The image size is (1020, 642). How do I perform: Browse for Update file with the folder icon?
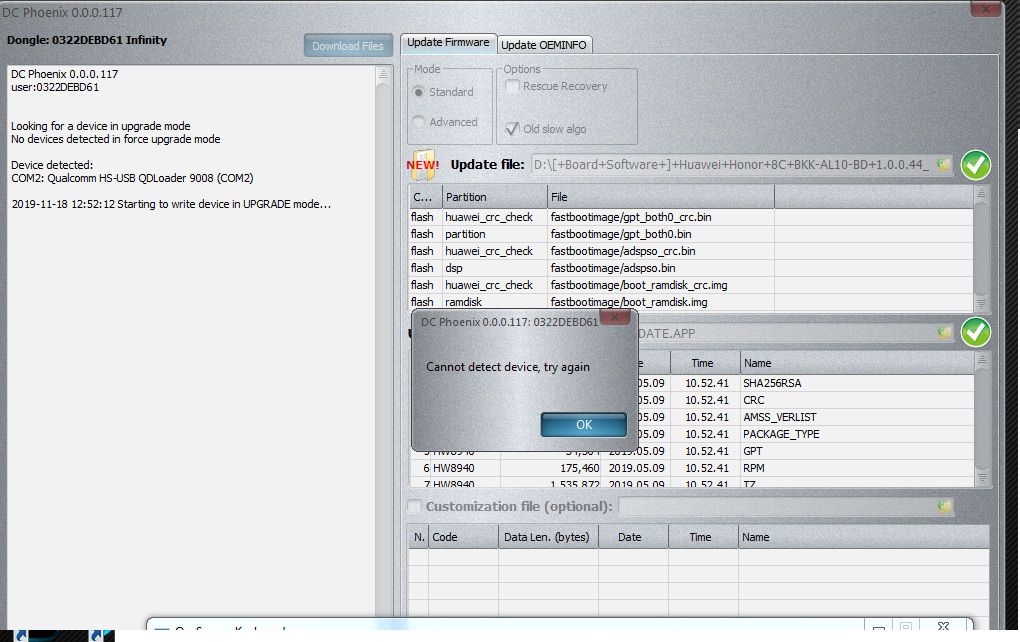point(943,165)
